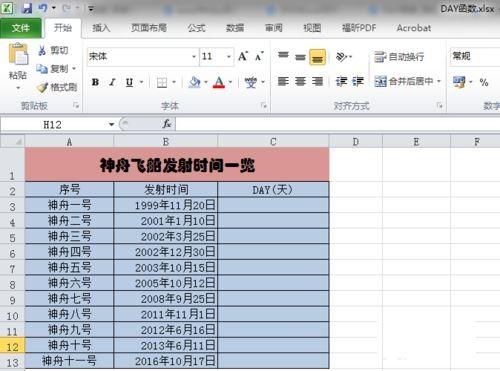Toggle Bold formatting
The width and height of the screenshot is (500, 371).
click(x=95, y=82)
